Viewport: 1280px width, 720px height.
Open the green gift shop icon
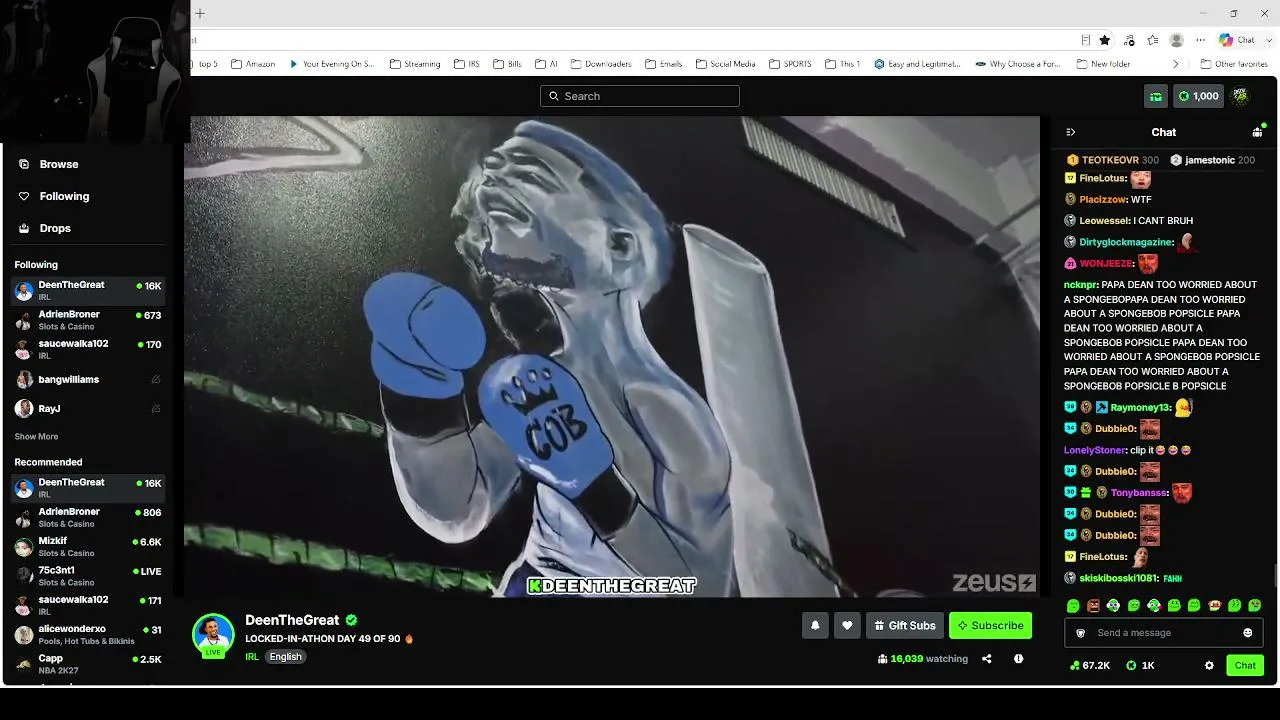point(1156,96)
